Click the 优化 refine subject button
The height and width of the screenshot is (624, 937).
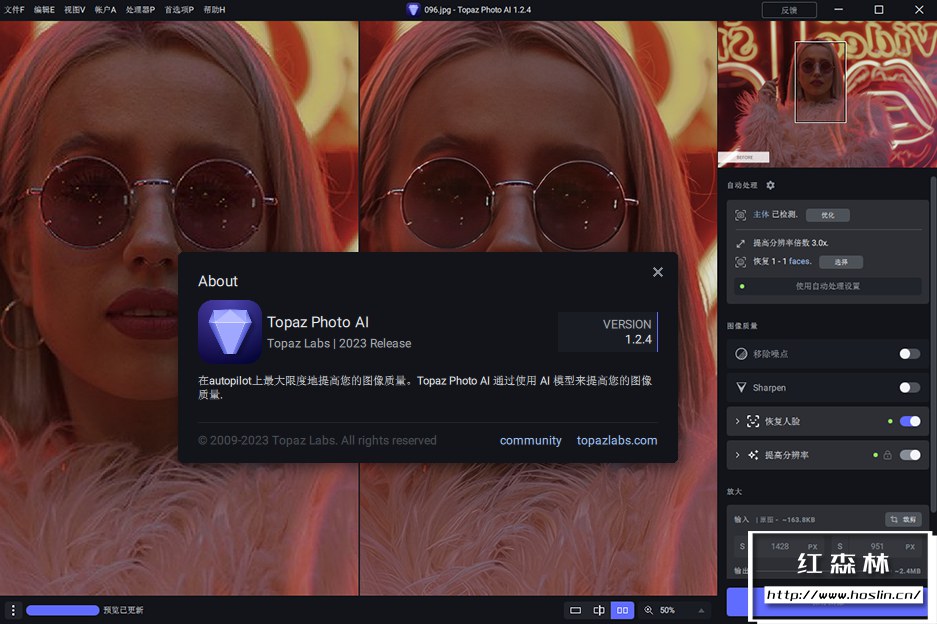[827, 215]
